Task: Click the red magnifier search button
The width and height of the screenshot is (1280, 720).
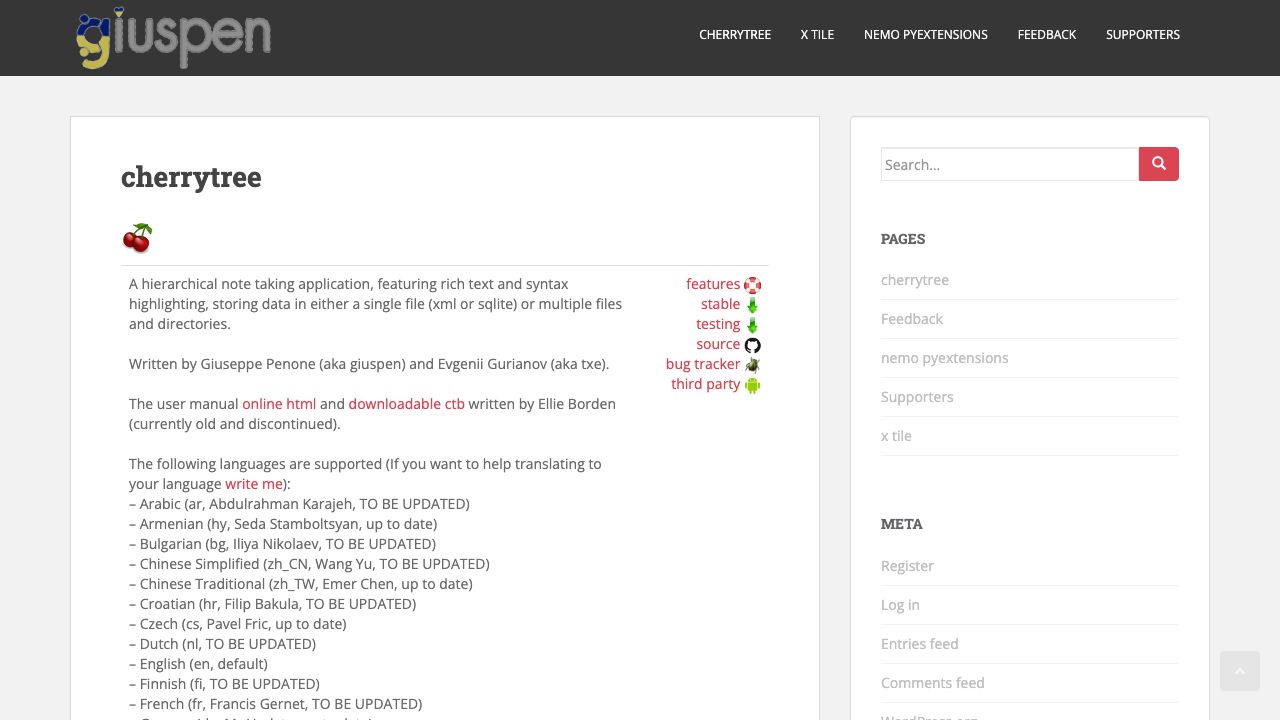Action: [1159, 164]
